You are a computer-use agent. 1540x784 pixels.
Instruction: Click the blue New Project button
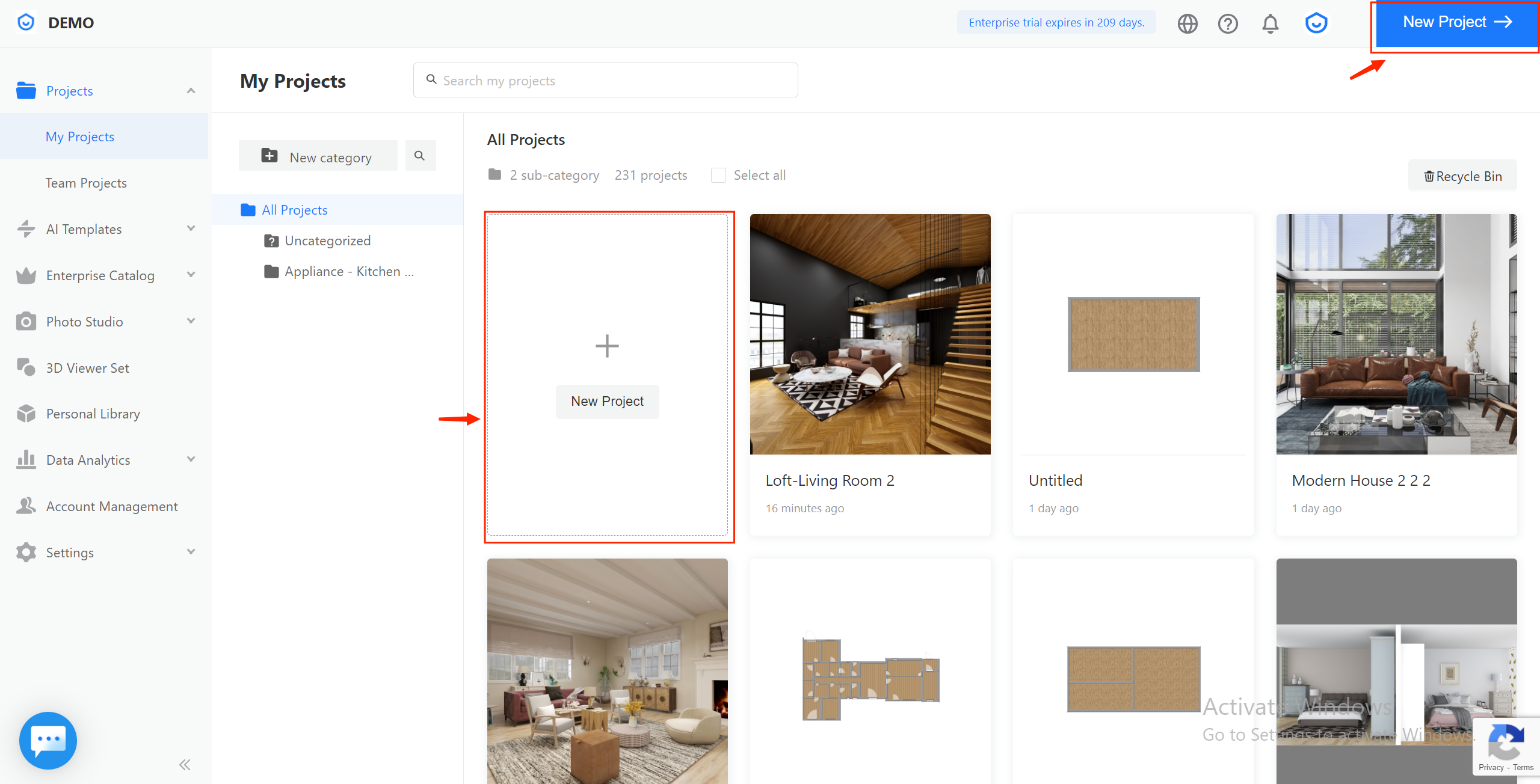1456,23
